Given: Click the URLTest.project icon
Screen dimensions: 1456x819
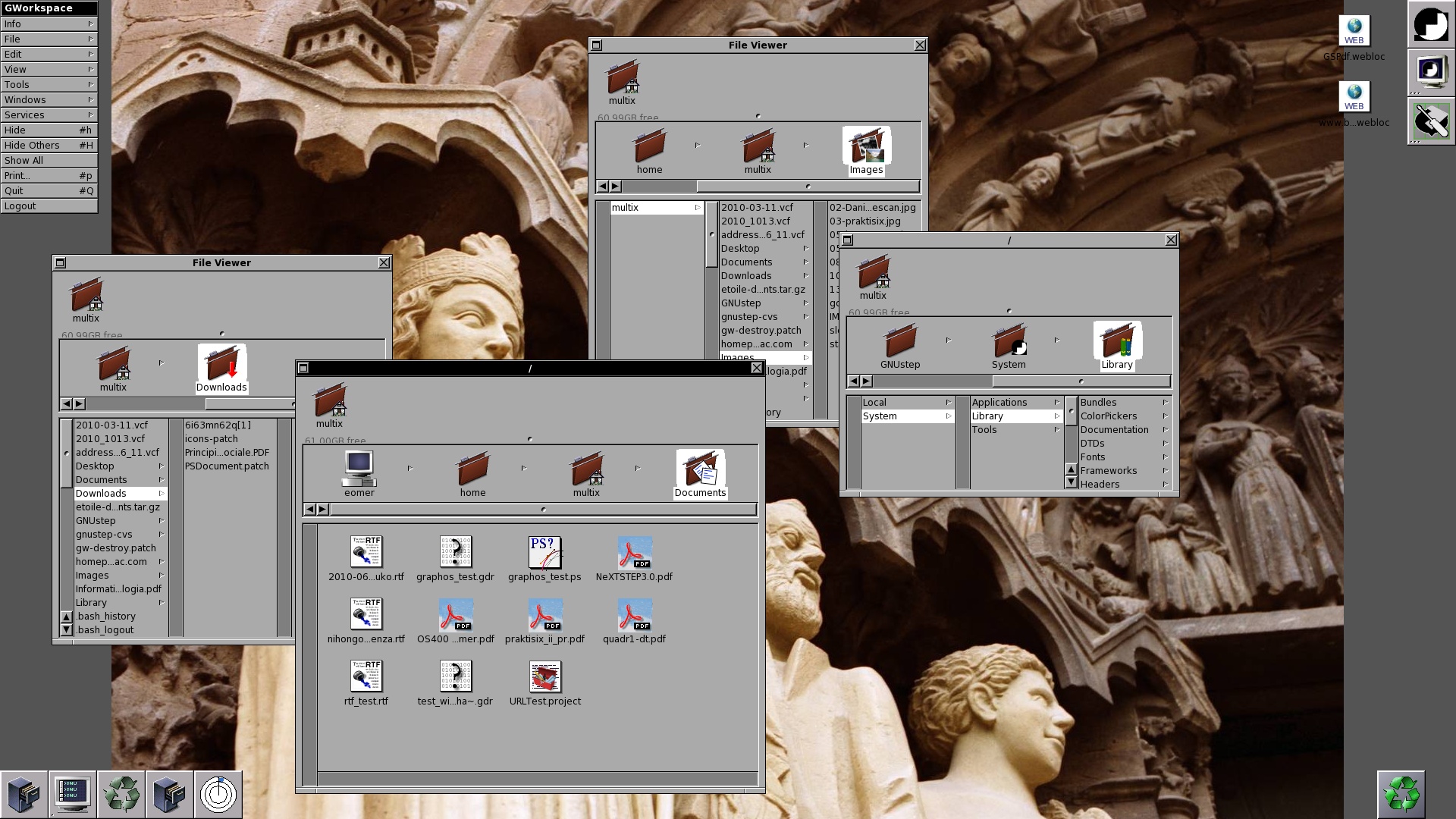Looking at the screenshot, I should [x=544, y=677].
